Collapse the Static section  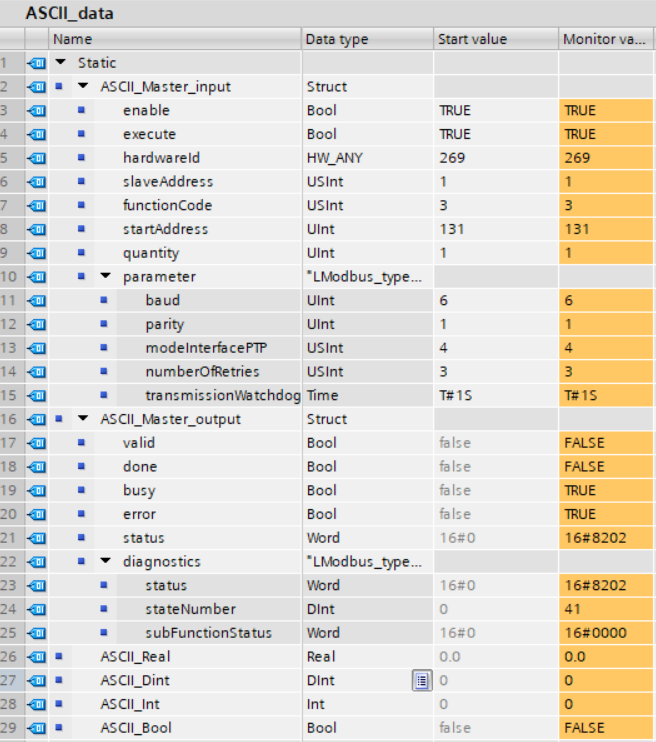tap(61, 63)
